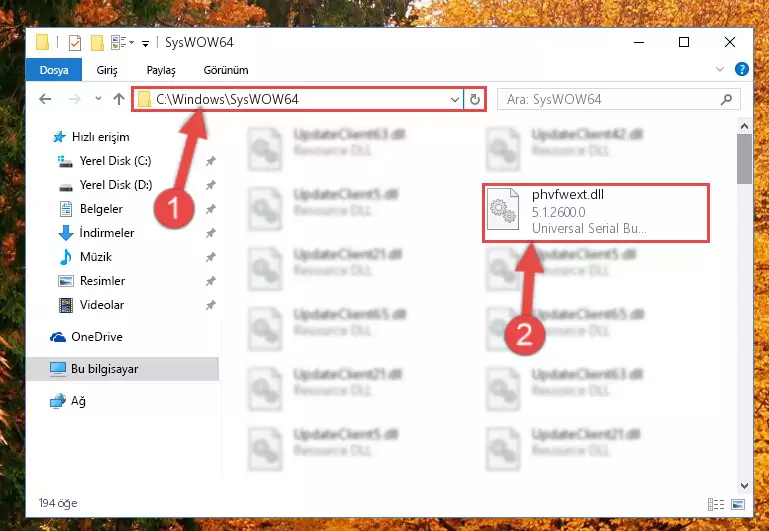
Task: Switch to the Giriş ribbon tab
Action: (x=107, y=70)
